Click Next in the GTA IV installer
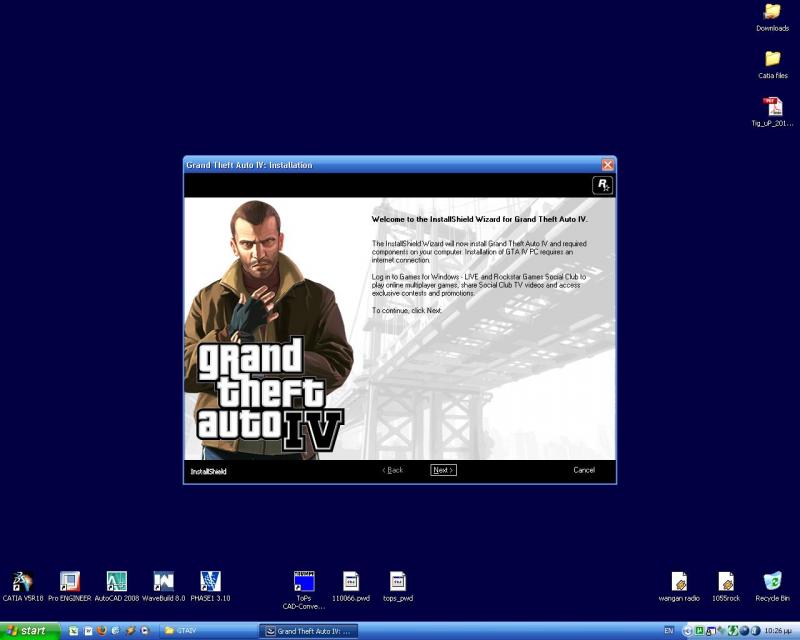 pyautogui.click(x=443, y=470)
